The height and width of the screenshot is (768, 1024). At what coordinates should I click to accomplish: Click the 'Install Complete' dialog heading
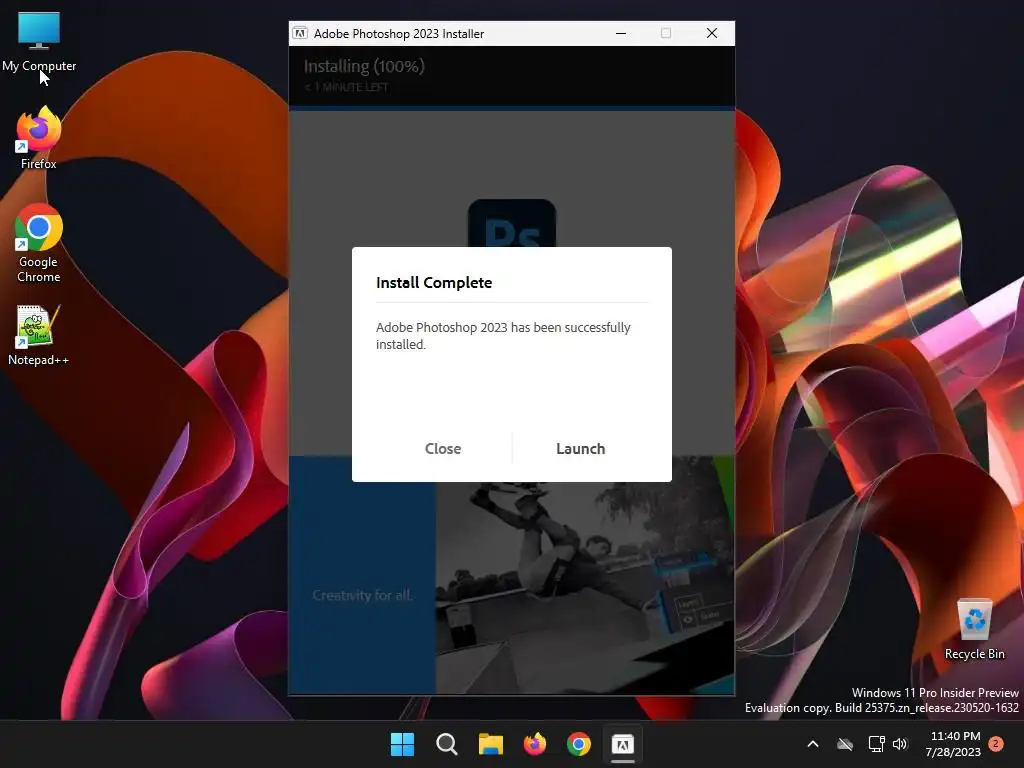(434, 283)
